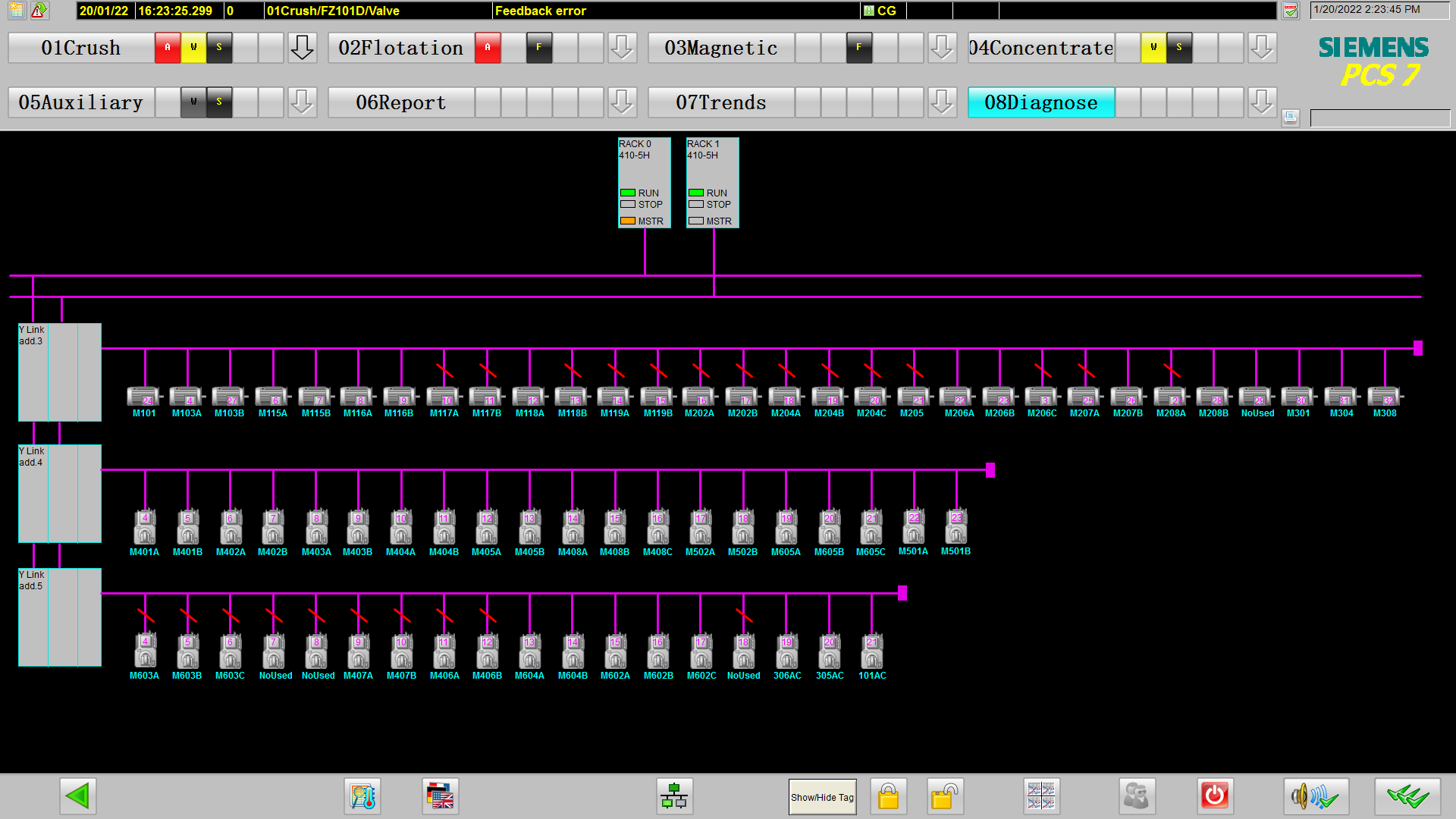
Task: Switch to the 07Trends area
Action: pyautogui.click(x=720, y=102)
